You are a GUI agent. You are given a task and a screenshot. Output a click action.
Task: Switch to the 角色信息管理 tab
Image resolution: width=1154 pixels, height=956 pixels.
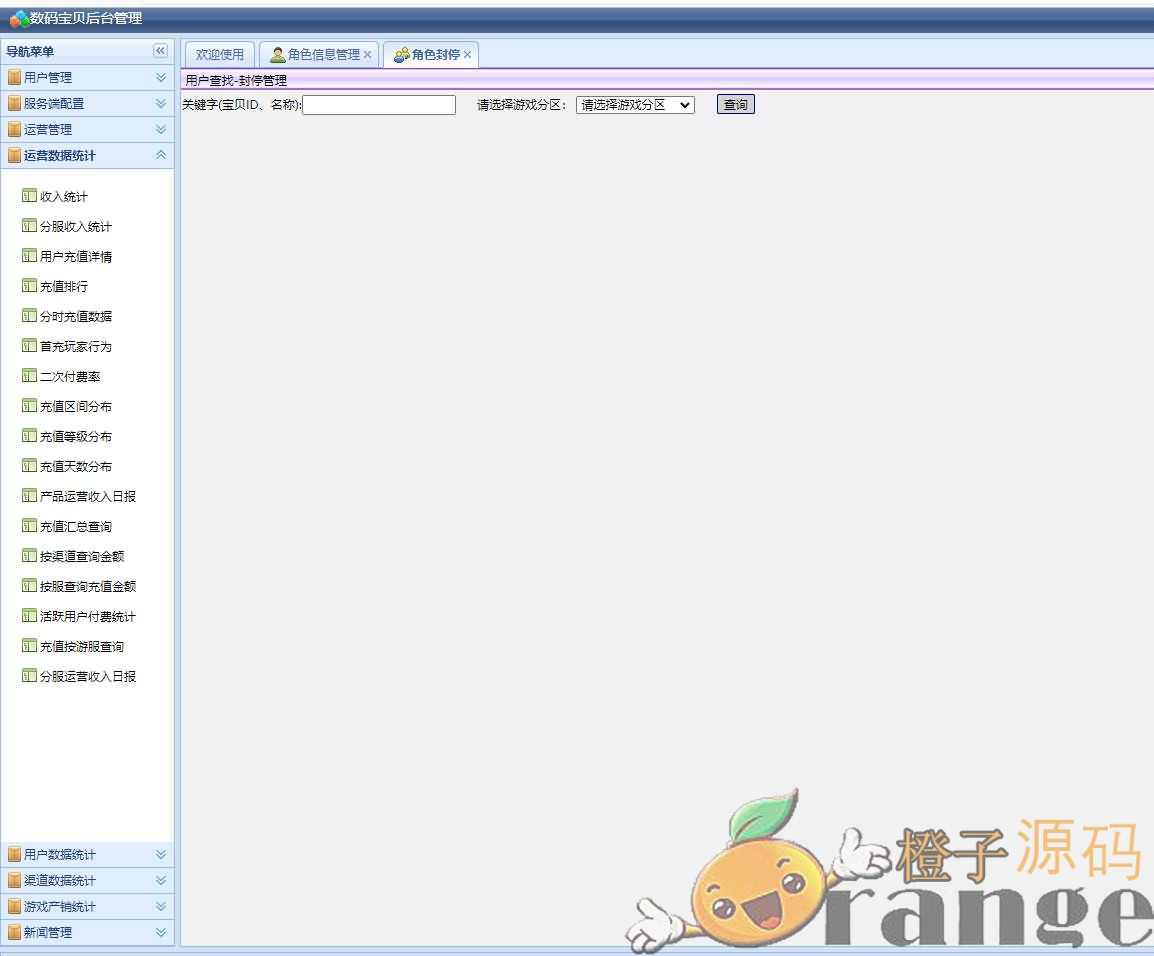323,55
